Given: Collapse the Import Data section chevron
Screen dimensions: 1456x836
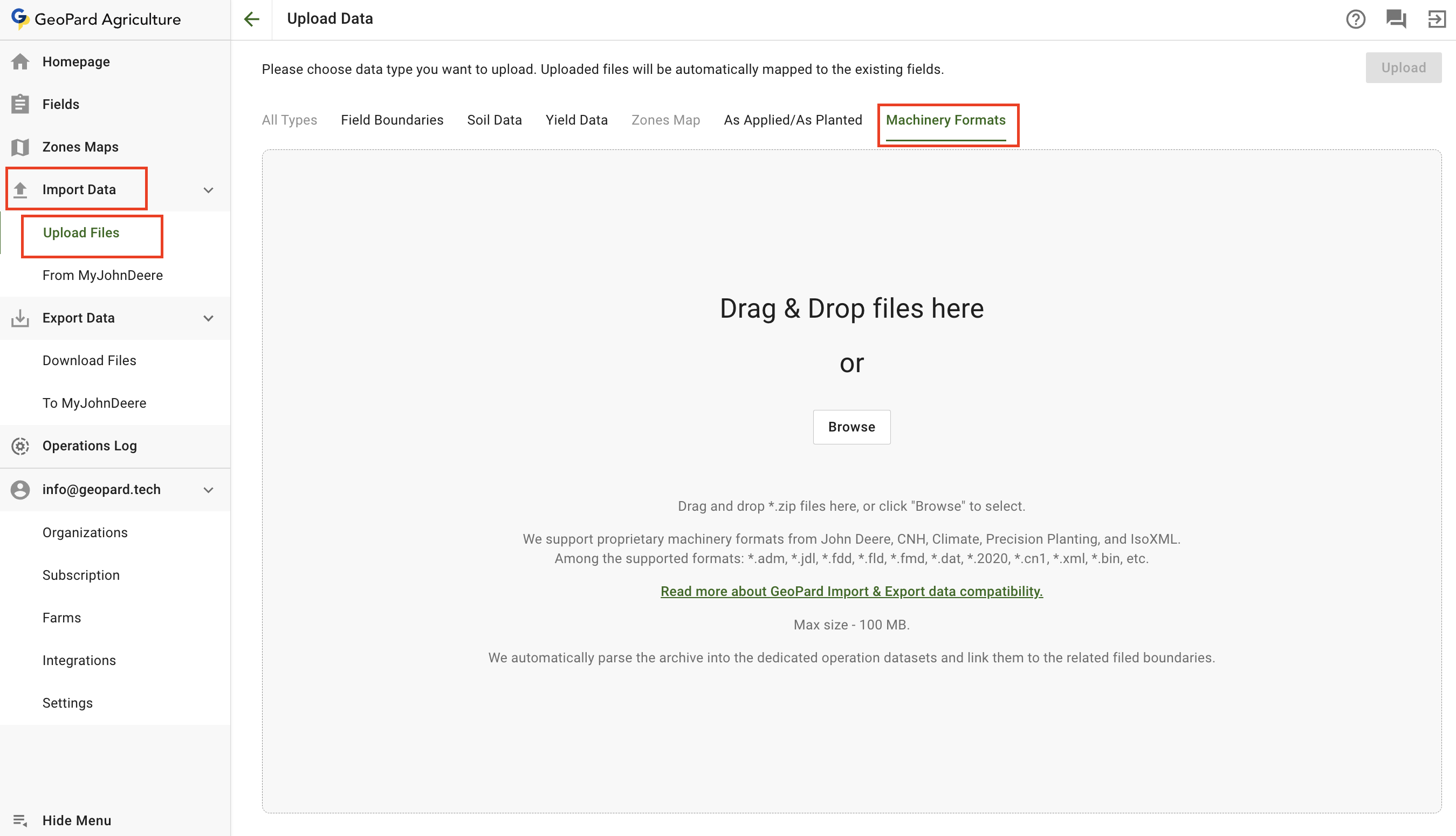Looking at the screenshot, I should (x=209, y=190).
